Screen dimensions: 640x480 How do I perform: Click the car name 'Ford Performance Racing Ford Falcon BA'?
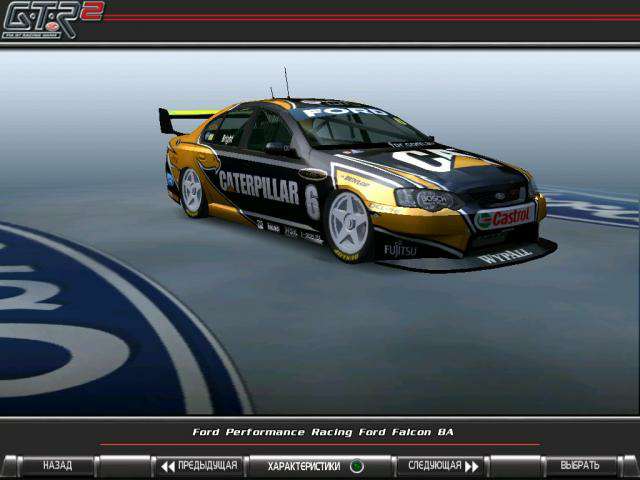coord(323,432)
